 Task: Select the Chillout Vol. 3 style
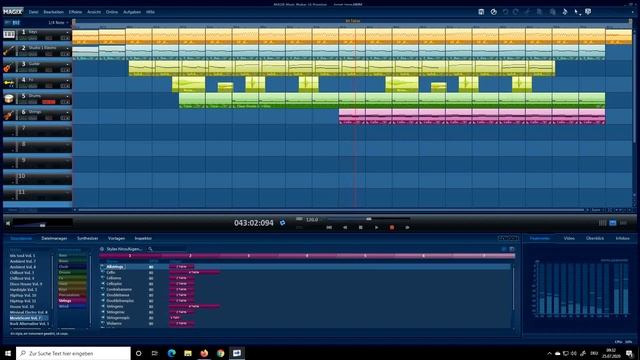(22, 272)
